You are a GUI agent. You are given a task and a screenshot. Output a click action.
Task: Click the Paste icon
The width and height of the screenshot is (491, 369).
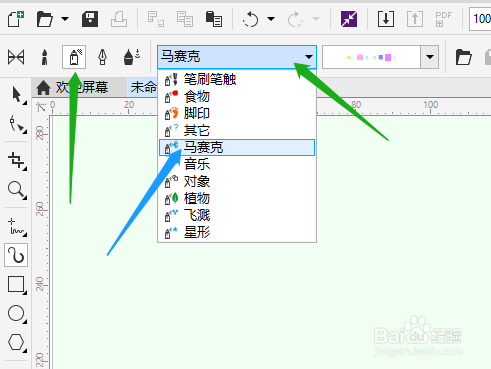tap(214, 19)
